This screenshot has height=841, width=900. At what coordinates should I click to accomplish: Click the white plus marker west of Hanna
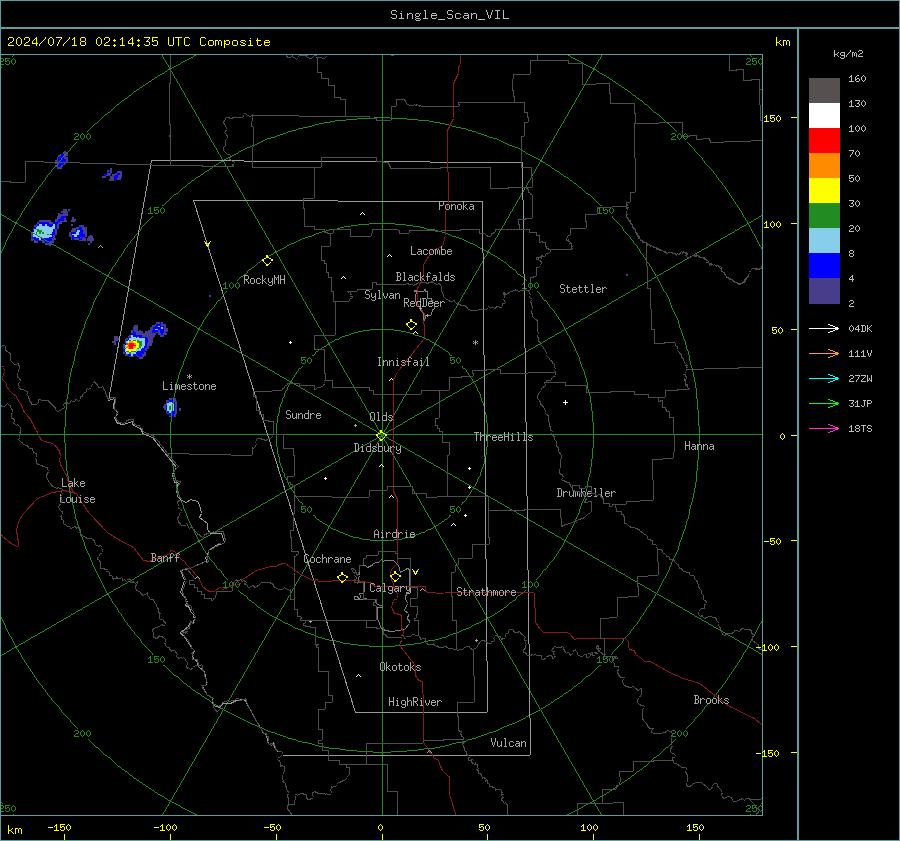pyautogui.click(x=565, y=402)
